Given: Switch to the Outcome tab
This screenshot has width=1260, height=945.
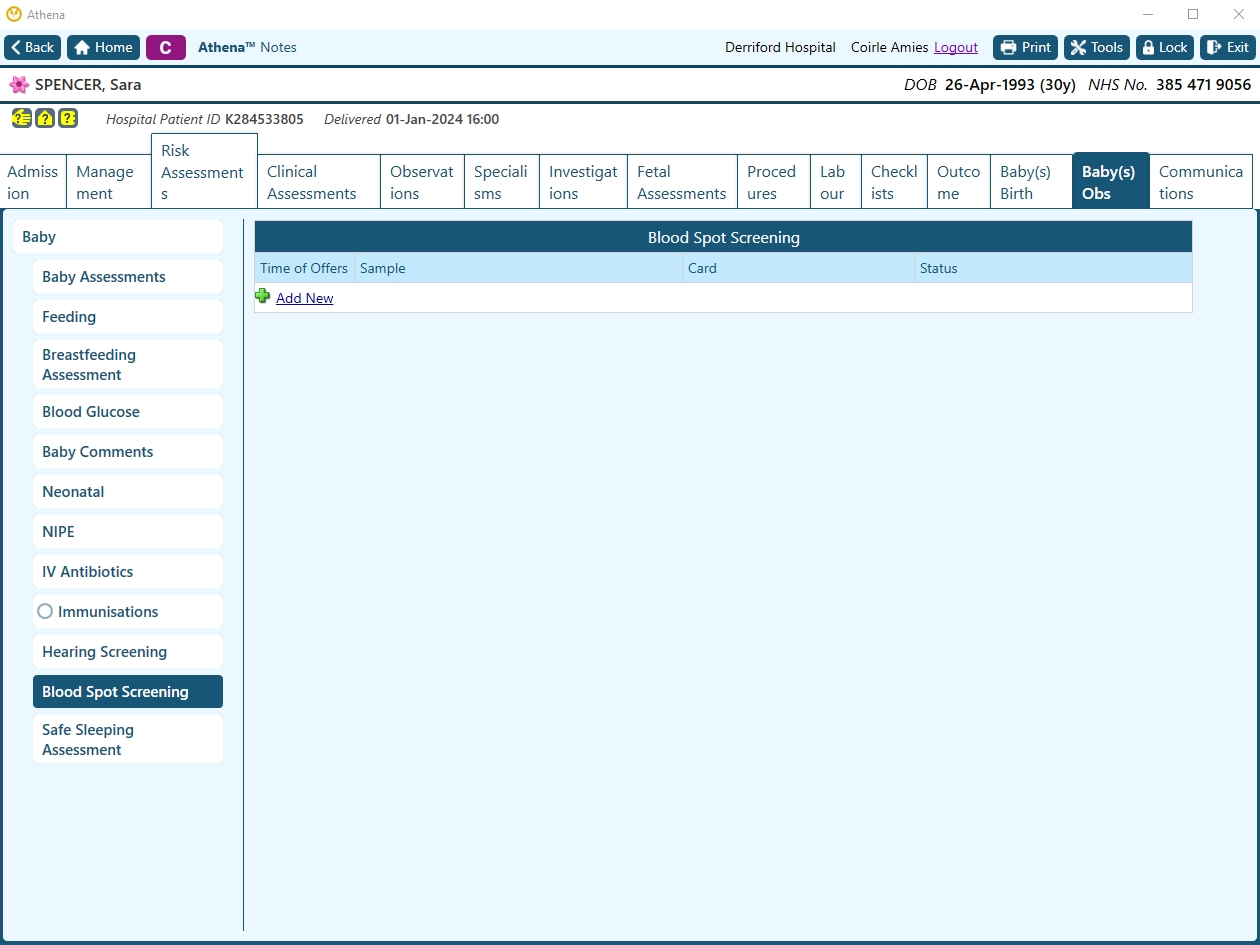Looking at the screenshot, I should pyautogui.click(x=958, y=182).
